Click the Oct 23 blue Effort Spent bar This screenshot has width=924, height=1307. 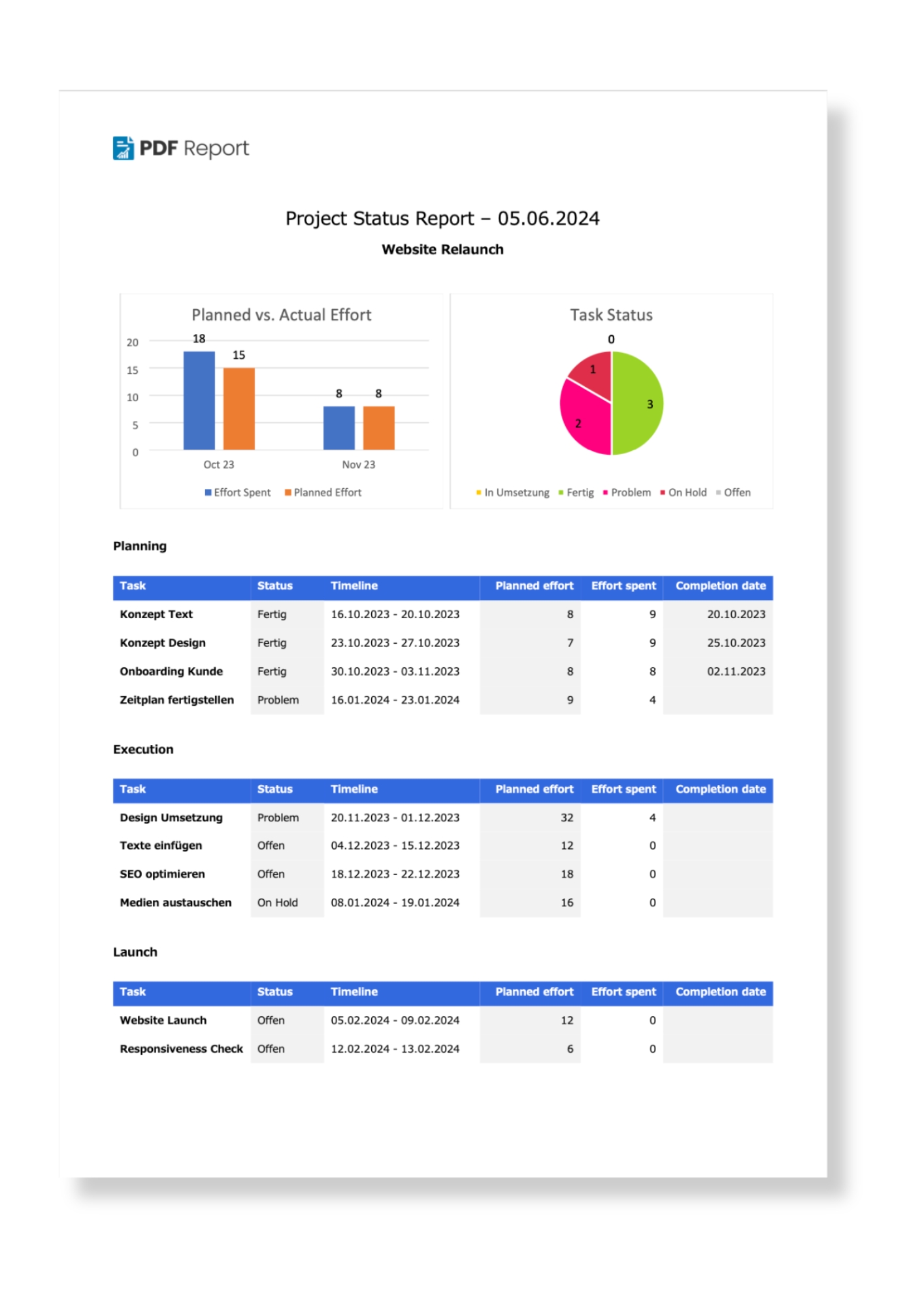point(199,401)
